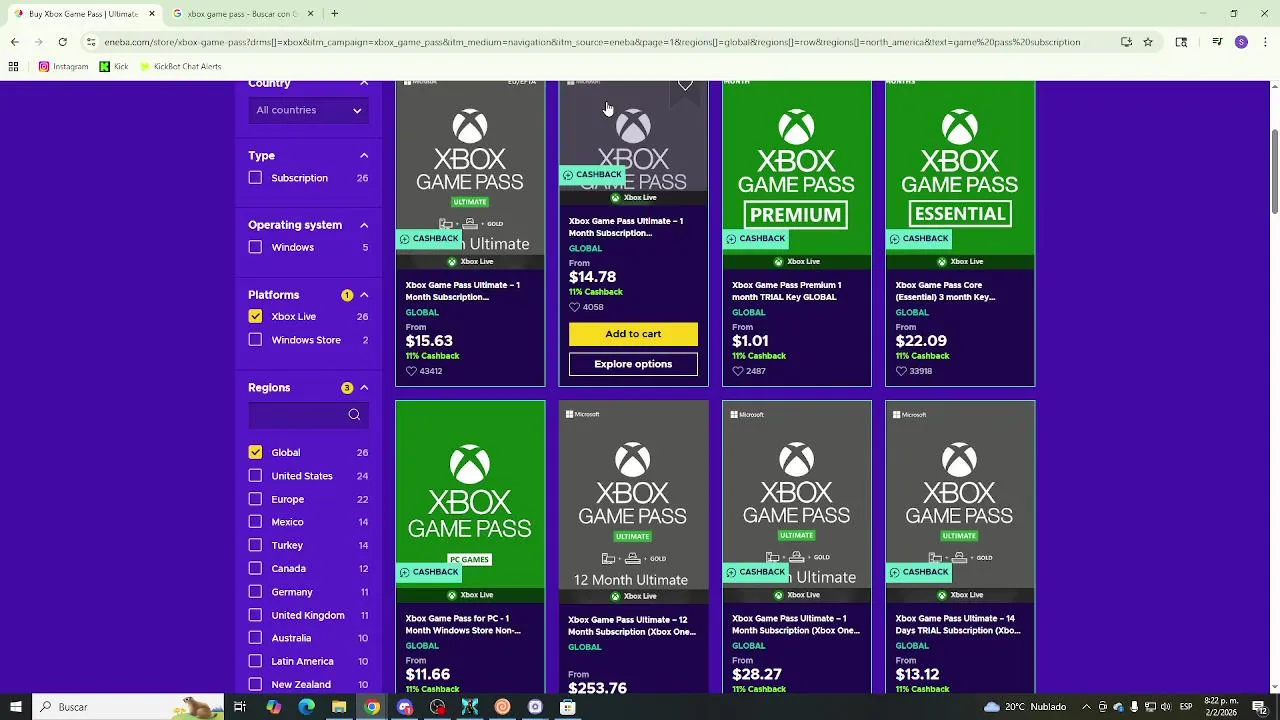Collapse the Country filter section
Viewport: 1280px width, 720px height.
pos(364,83)
